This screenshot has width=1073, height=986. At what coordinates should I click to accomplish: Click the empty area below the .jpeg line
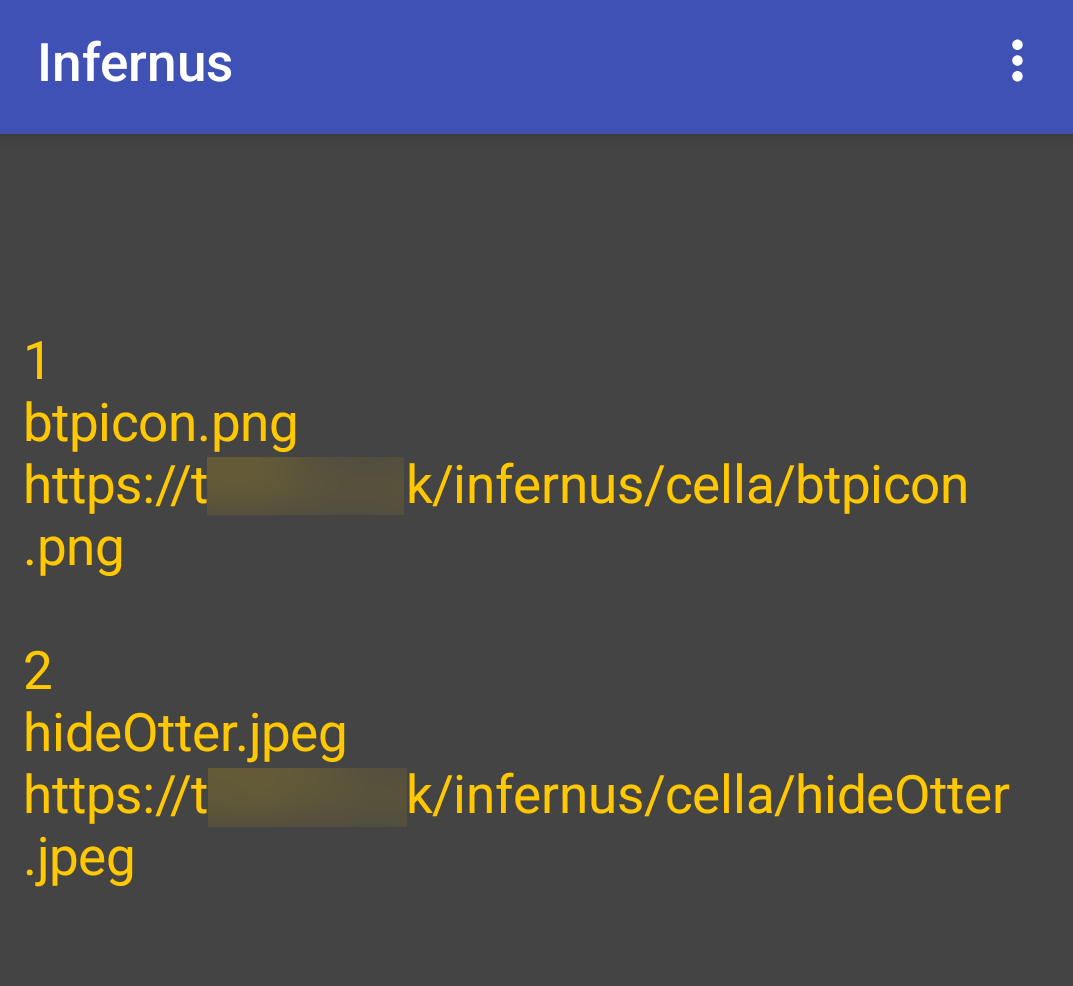click(536, 935)
